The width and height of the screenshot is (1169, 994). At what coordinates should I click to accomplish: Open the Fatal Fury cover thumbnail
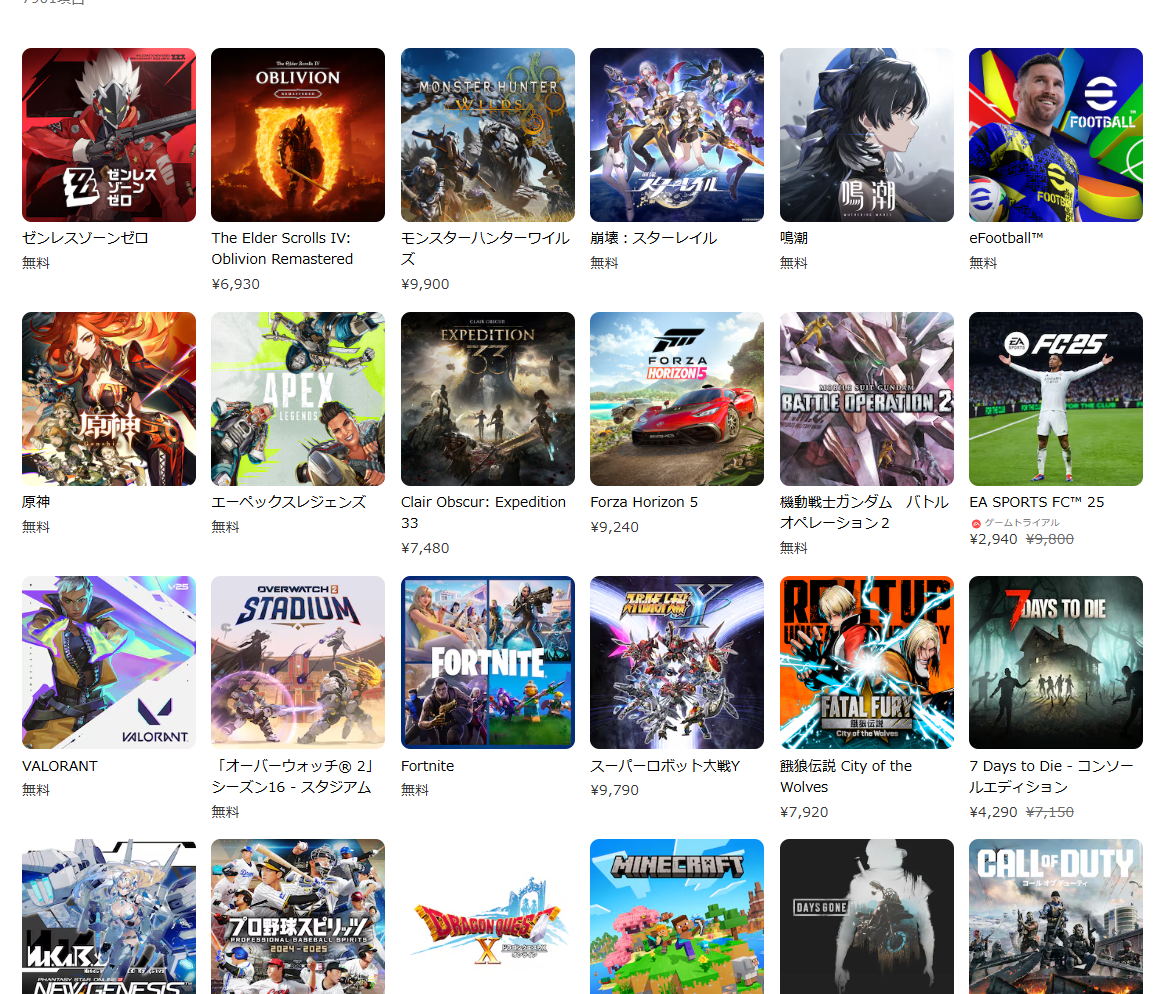pyautogui.click(x=867, y=662)
